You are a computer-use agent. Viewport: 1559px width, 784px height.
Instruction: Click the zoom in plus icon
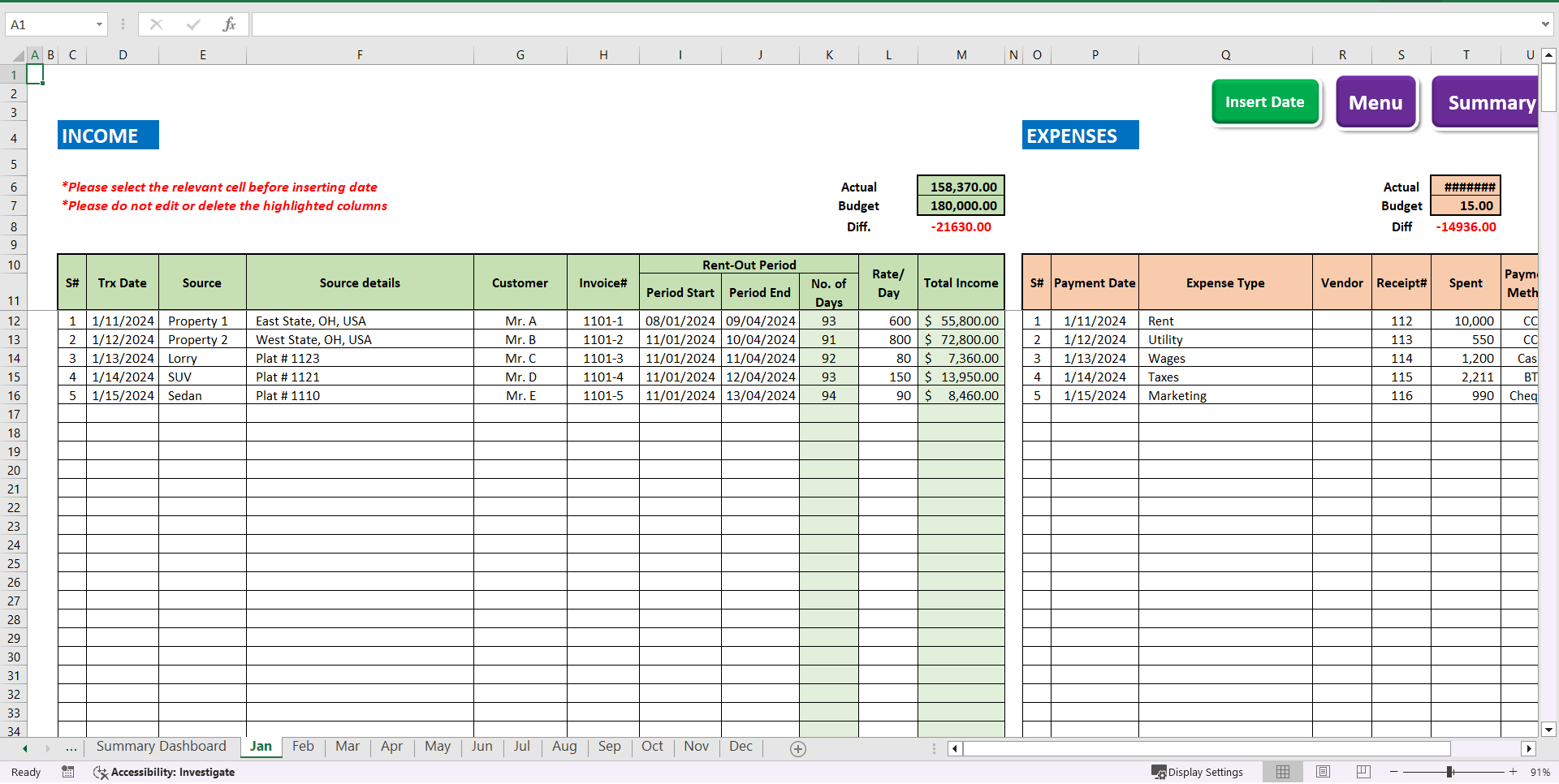[x=1513, y=772]
